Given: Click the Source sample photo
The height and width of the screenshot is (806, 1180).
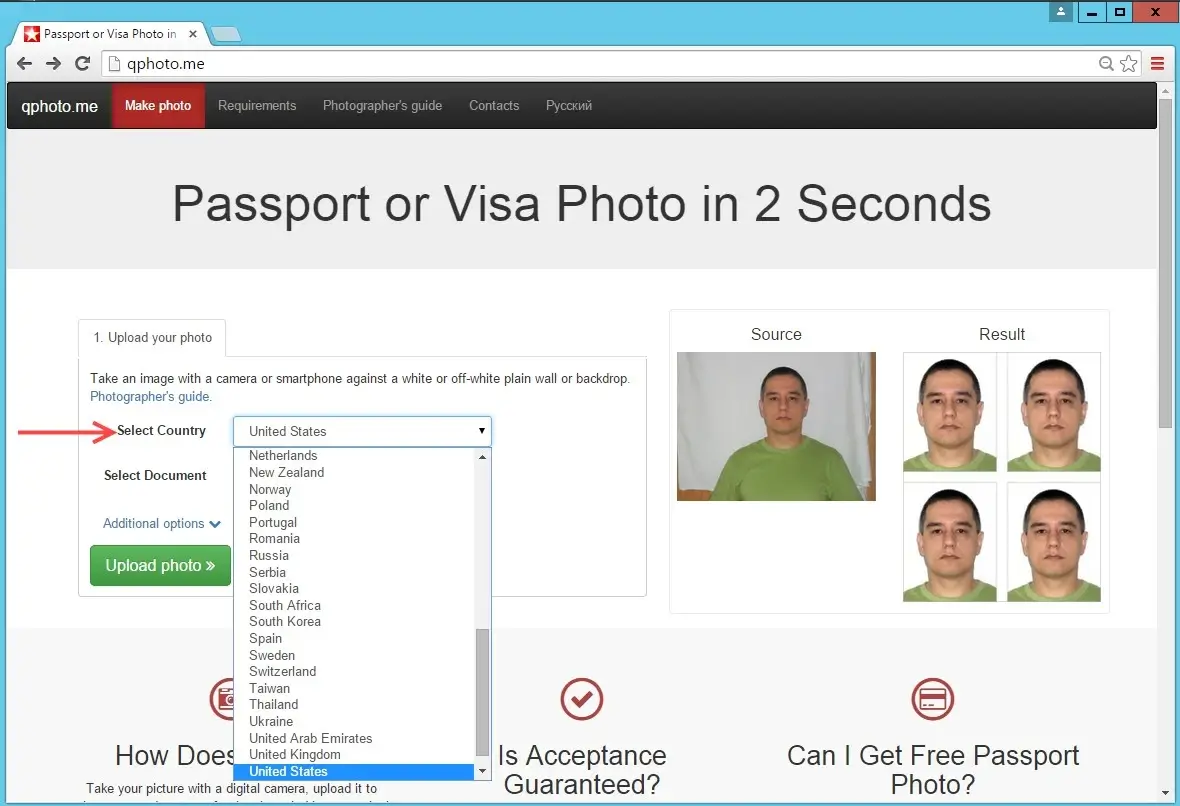Looking at the screenshot, I should click(x=776, y=426).
